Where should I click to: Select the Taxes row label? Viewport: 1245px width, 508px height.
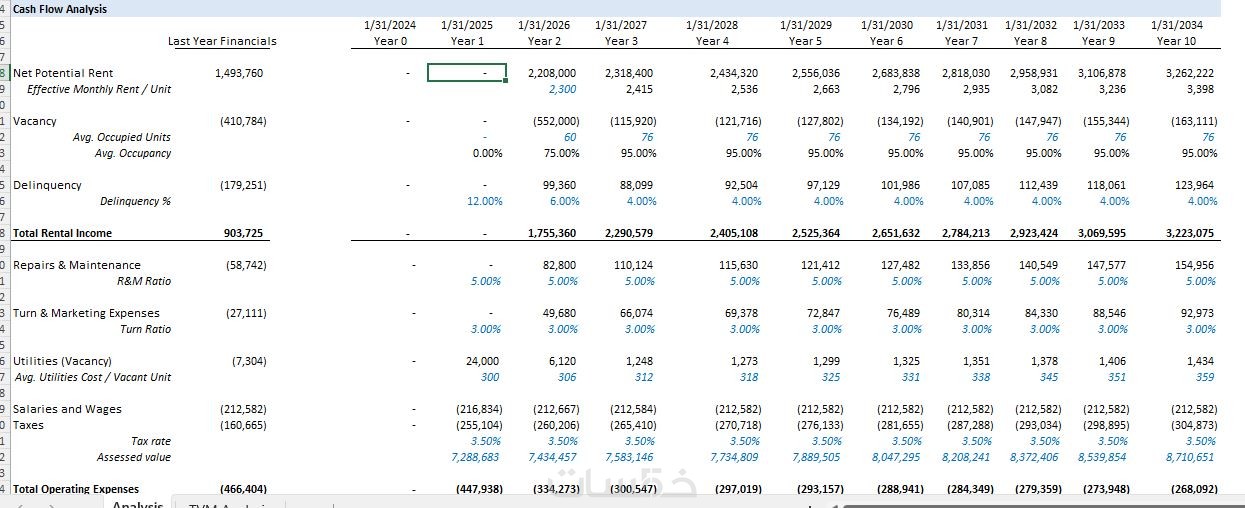[x=28, y=425]
